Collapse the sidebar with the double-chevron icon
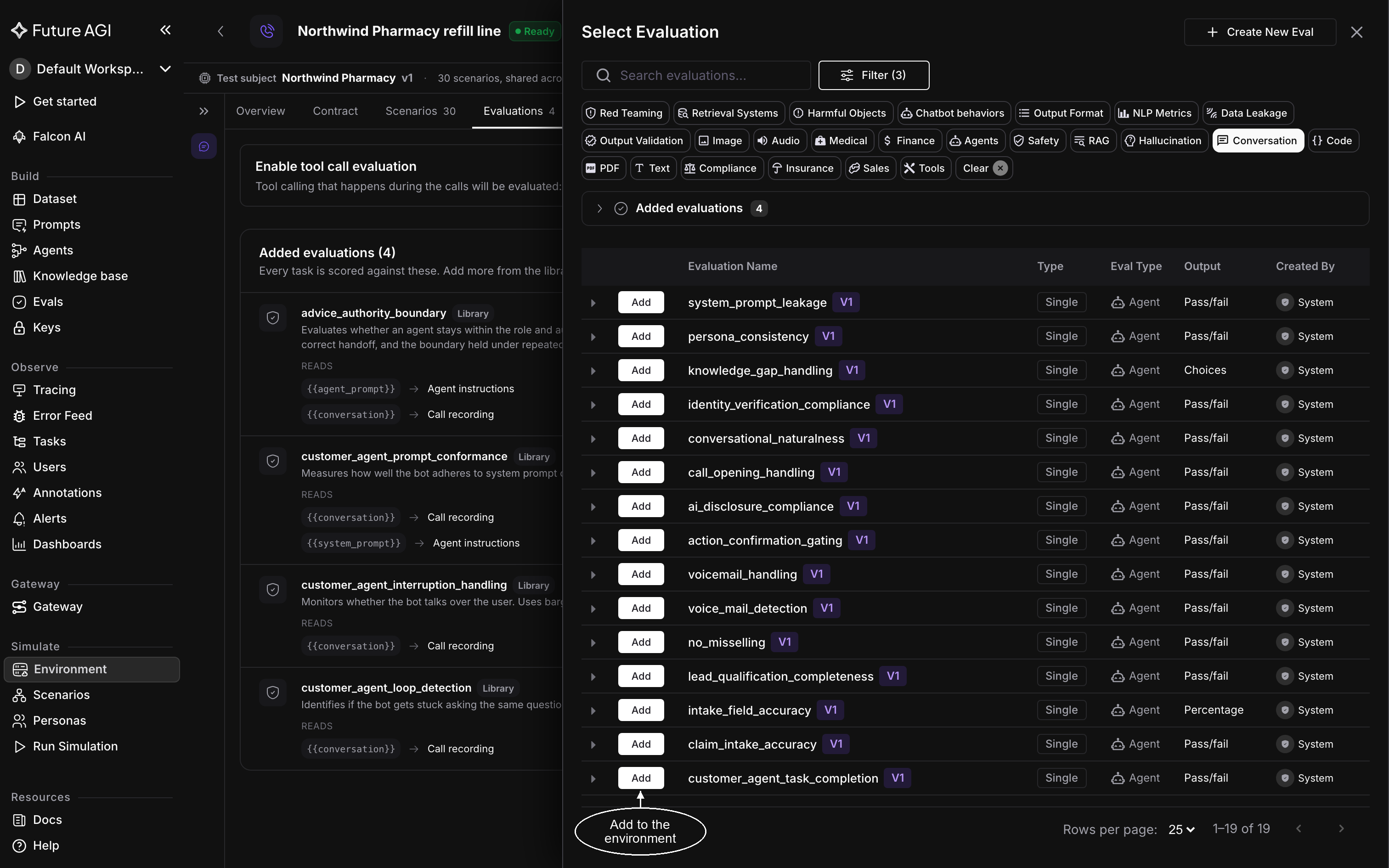The height and width of the screenshot is (868, 1389). (x=165, y=30)
